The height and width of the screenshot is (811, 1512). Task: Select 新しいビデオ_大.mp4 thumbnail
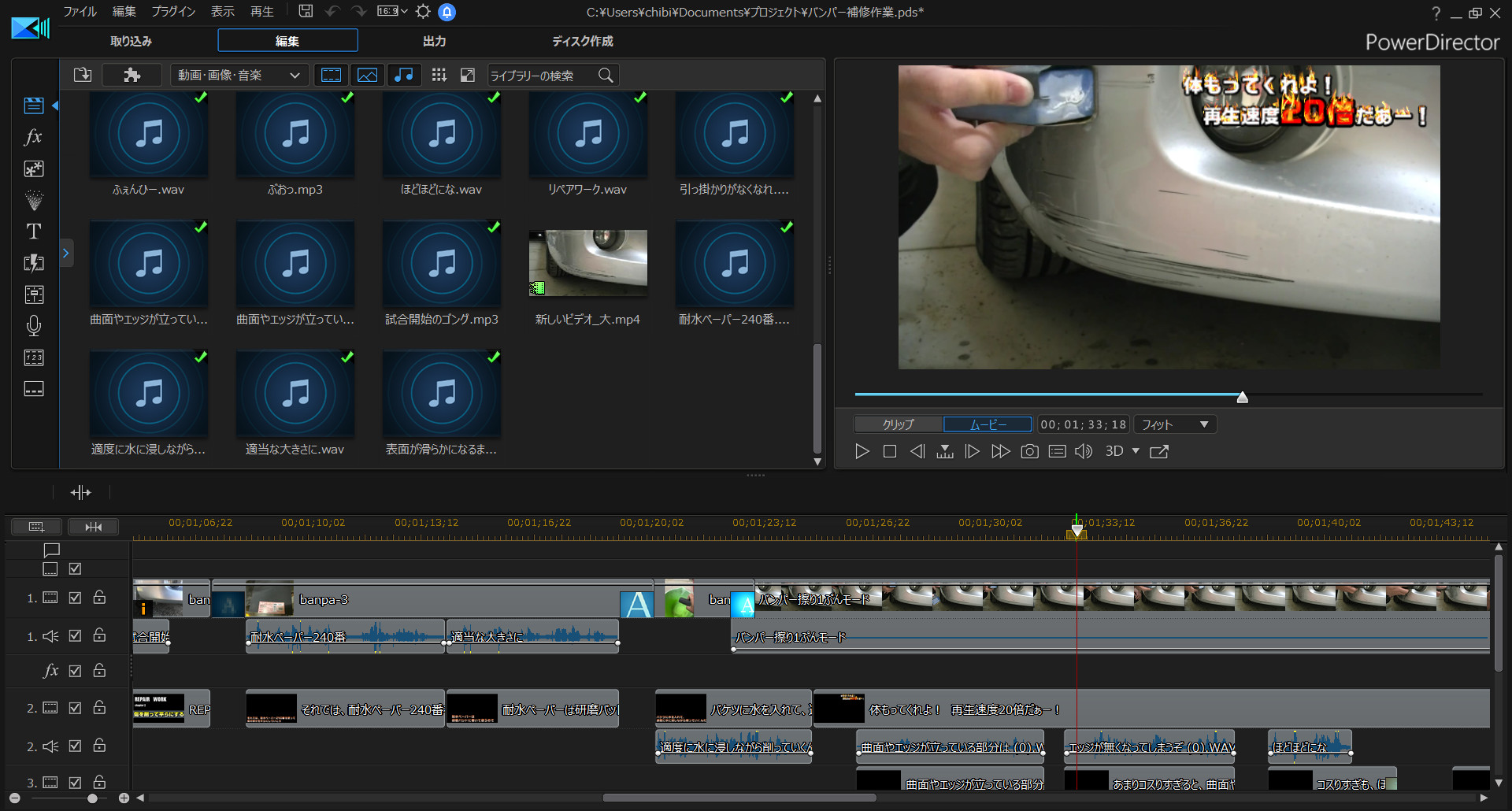[x=587, y=263]
